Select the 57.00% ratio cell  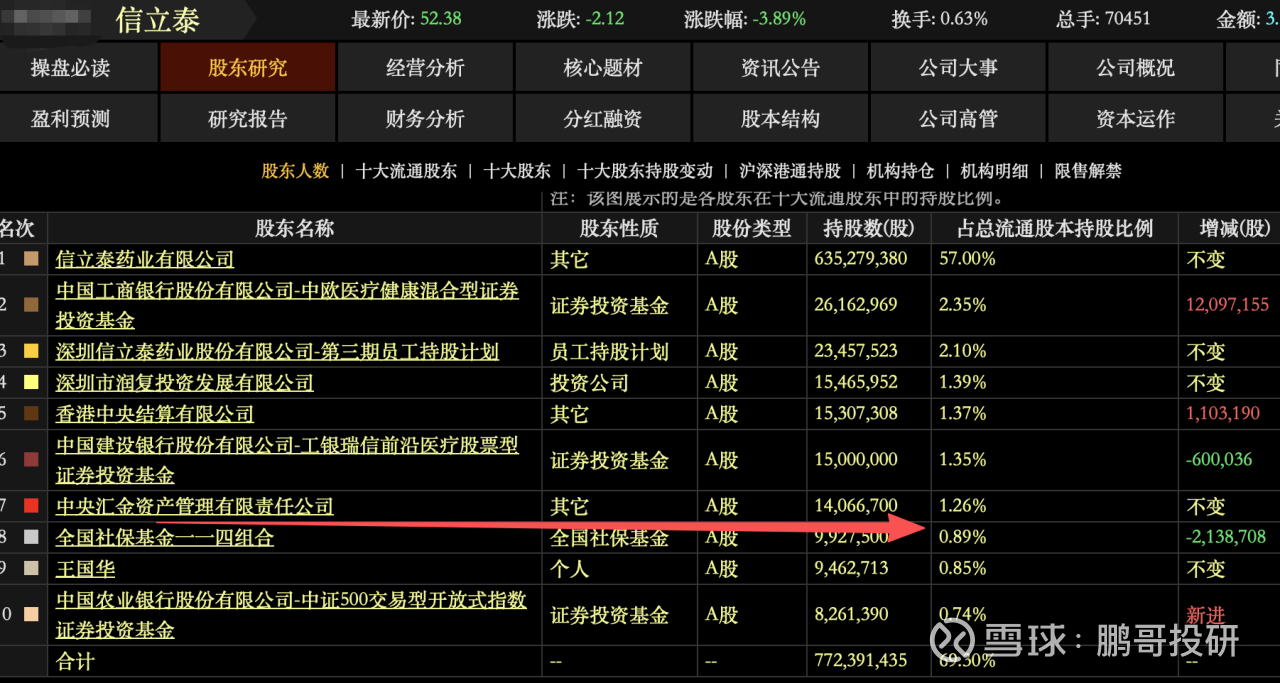pyautogui.click(x=967, y=259)
